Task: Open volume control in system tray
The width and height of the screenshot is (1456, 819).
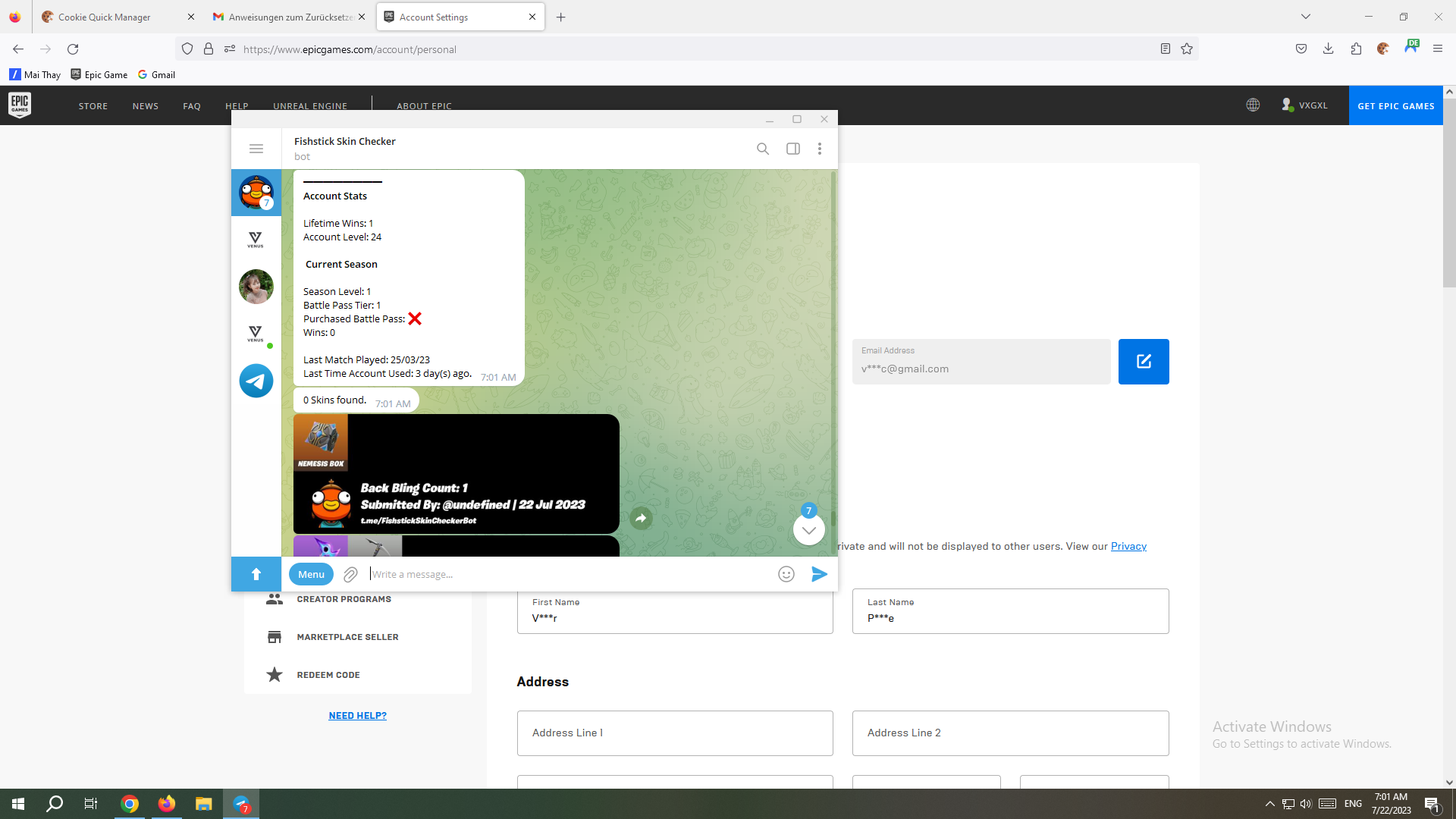Action: 1306,804
